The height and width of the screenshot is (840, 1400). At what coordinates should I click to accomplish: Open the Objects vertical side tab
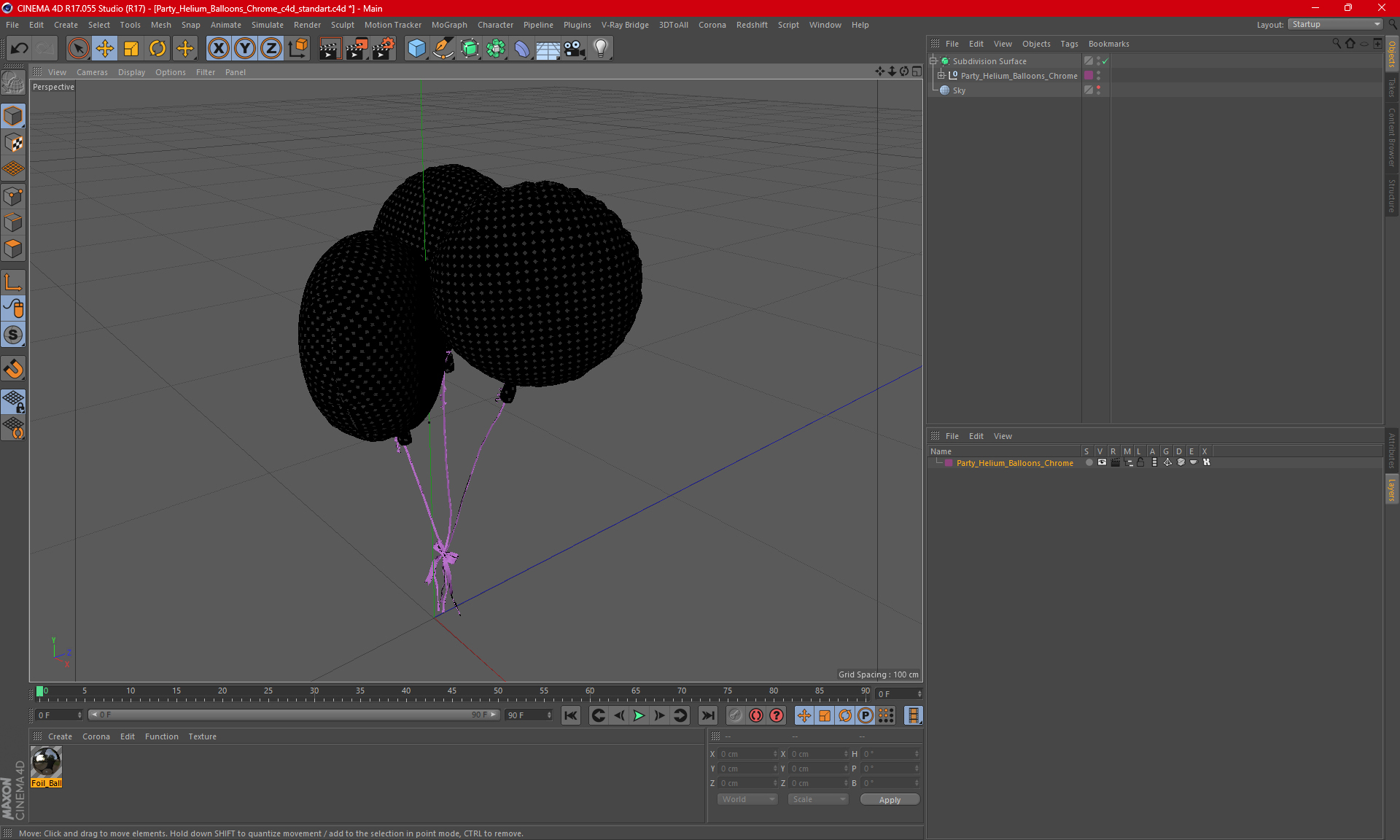point(1392,53)
